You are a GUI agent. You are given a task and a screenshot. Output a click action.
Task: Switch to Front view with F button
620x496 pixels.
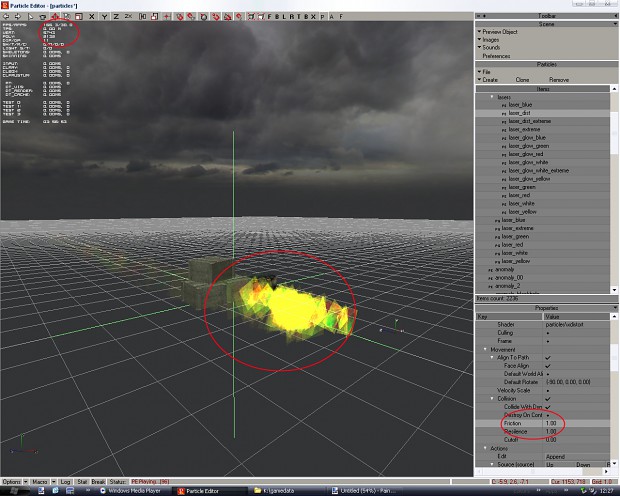(270, 17)
